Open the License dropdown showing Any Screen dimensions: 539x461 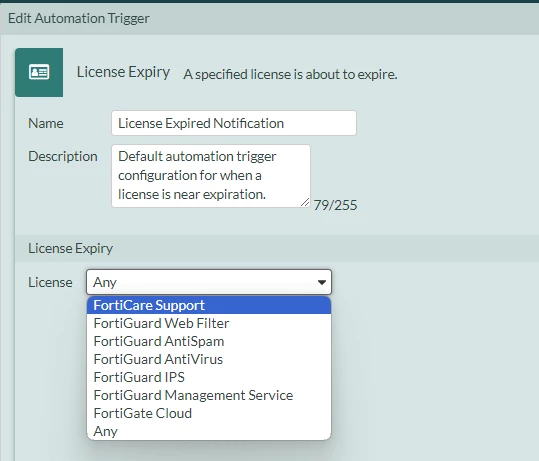pyautogui.click(x=209, y=282)
